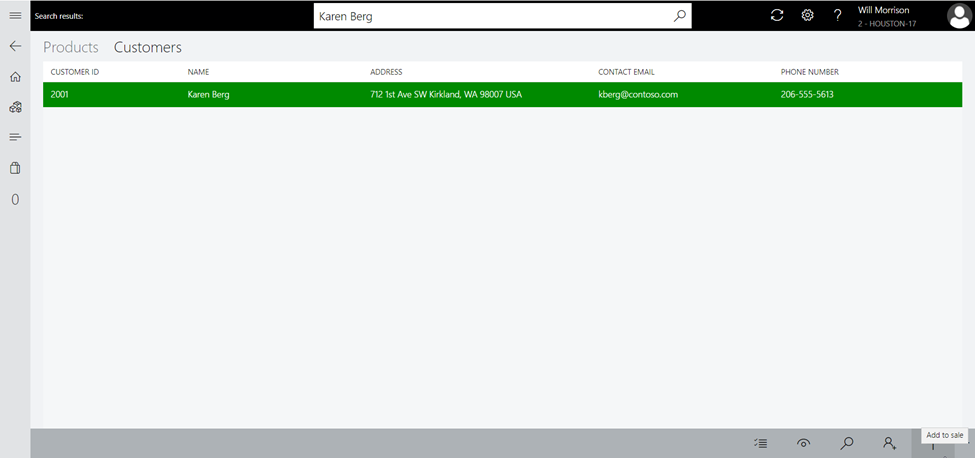This screenshot has height=458, width=975.
Task: Toggle the checklist multi-select icon in bottom bar
Action: pos(760,443)
